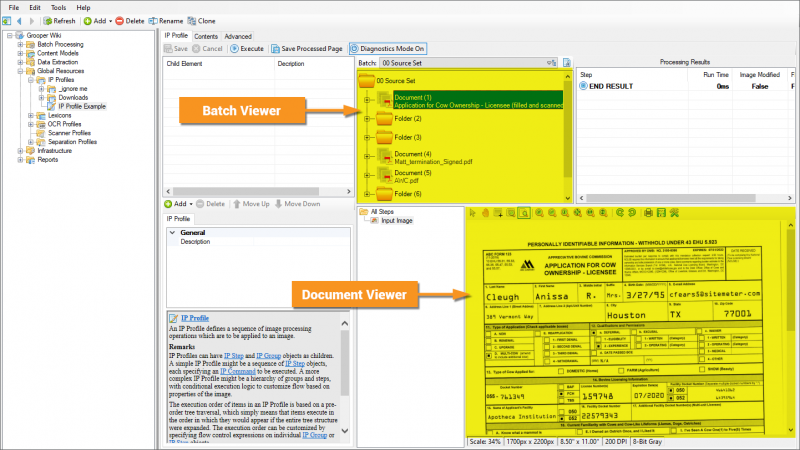Image resolution: width=800 pixels, height=450 pixels.
Task: Click the Description property field
Action: pos(258,242)
